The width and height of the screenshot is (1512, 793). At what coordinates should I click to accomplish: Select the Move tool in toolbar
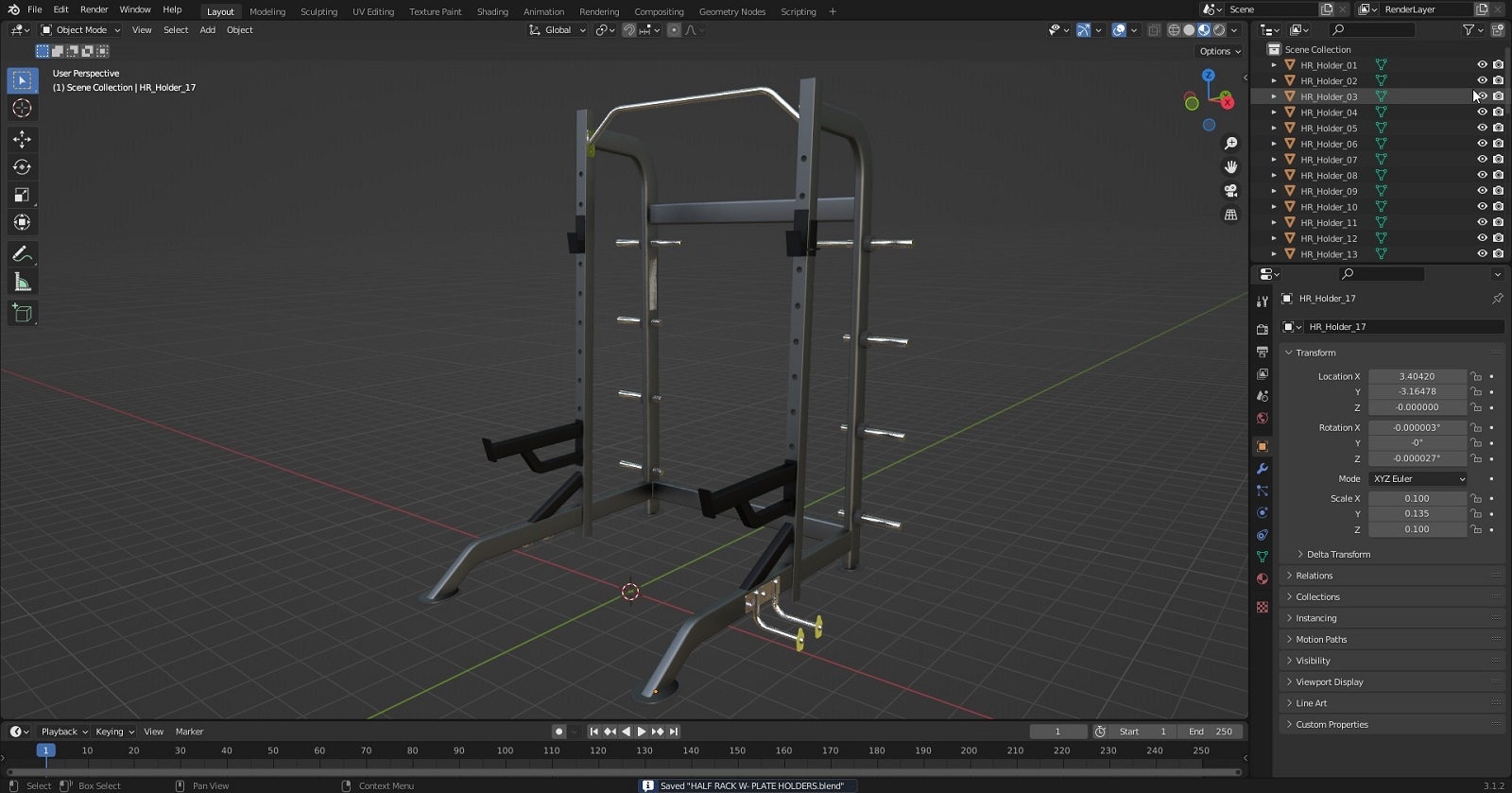[22, 139]
